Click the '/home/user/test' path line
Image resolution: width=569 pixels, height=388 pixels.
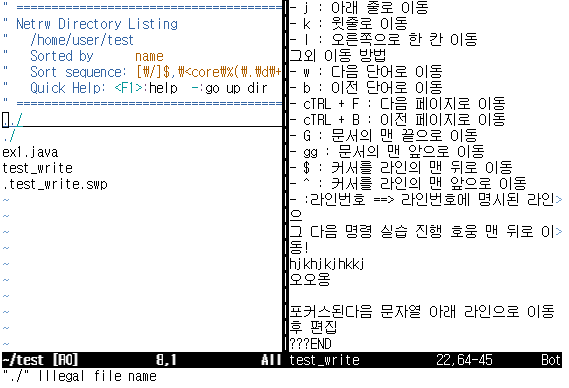[x=82, y=40]
